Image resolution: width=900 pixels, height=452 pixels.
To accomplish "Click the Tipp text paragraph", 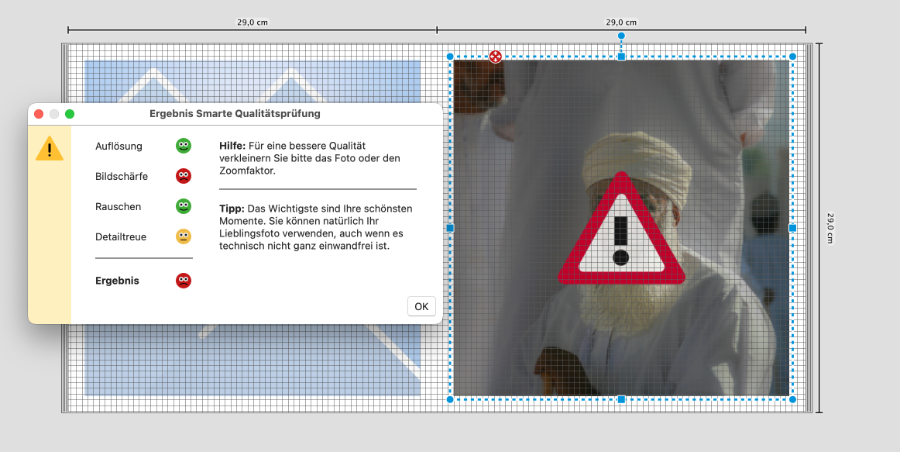I will coord(316,227).
